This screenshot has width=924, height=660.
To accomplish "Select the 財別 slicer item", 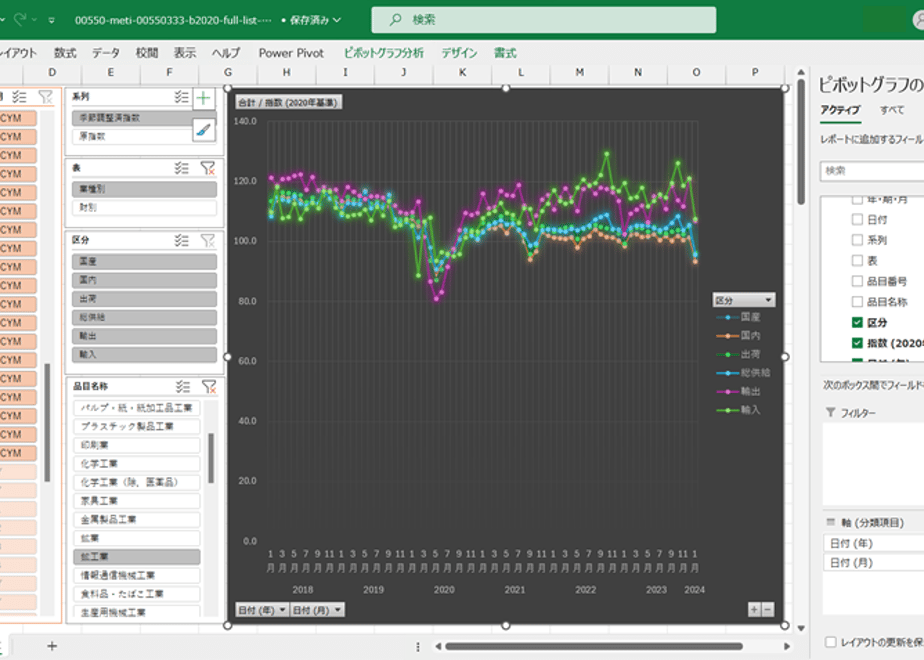I will [144, 207].
